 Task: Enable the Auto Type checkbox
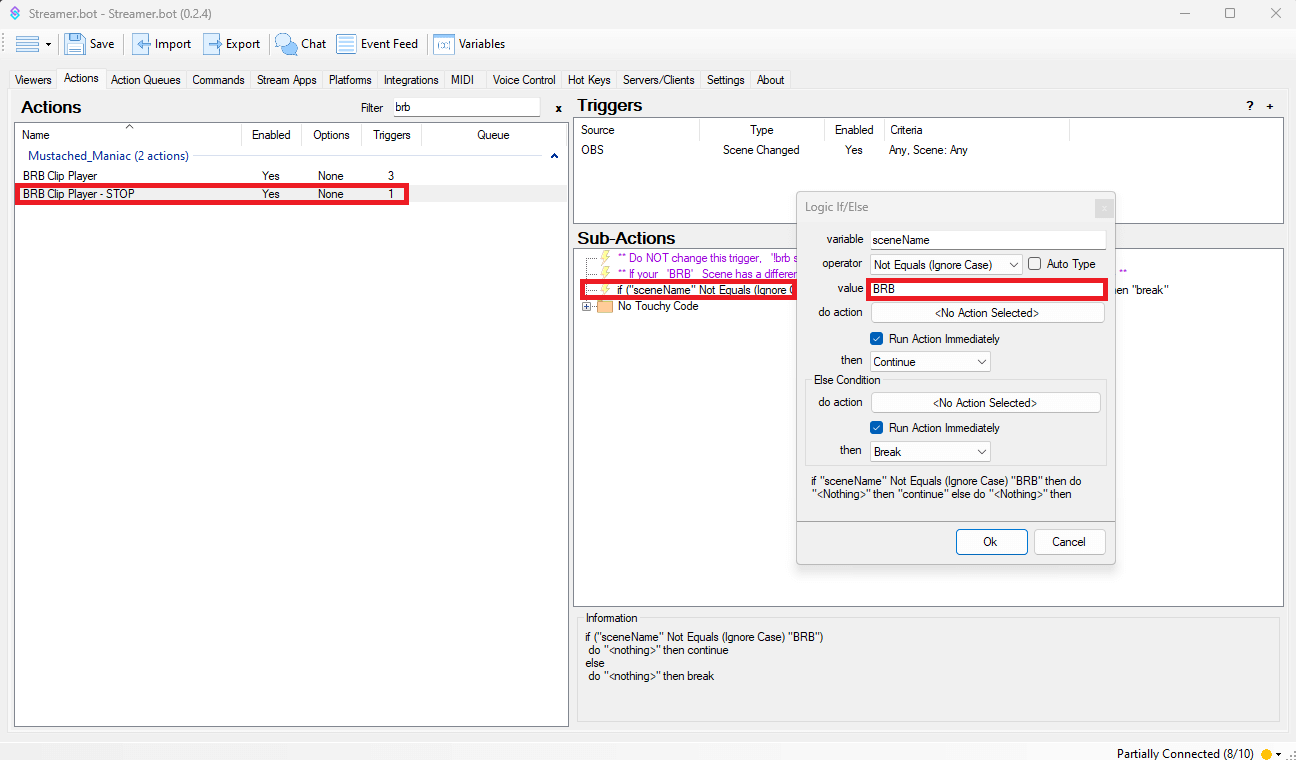pyautogui.click(x=1035, y=264)
